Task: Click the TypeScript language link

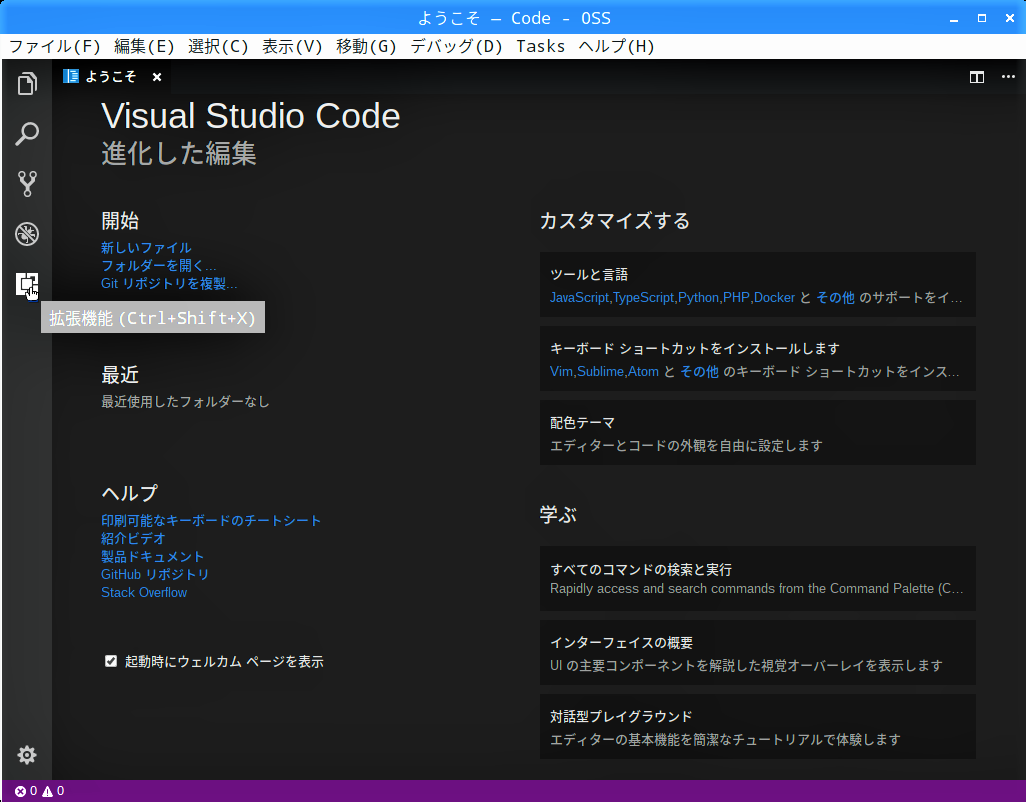Action: [x=643, y=298]
